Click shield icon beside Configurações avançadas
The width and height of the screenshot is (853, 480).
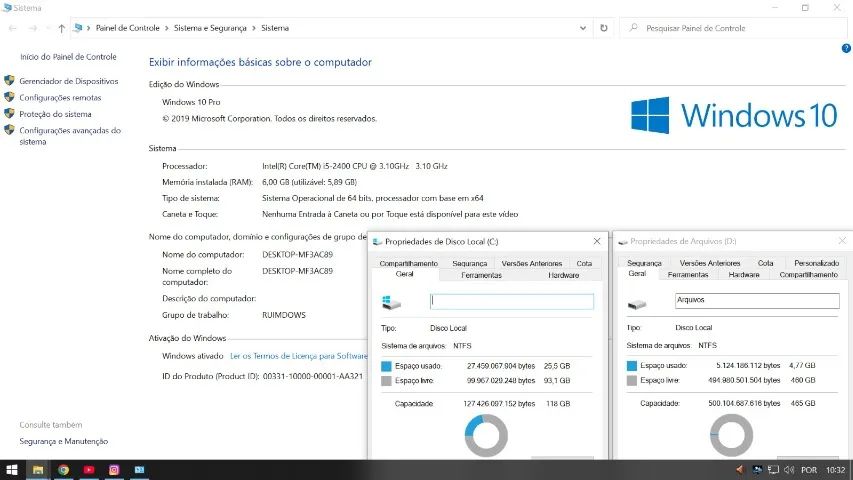[x=9, y=130]
